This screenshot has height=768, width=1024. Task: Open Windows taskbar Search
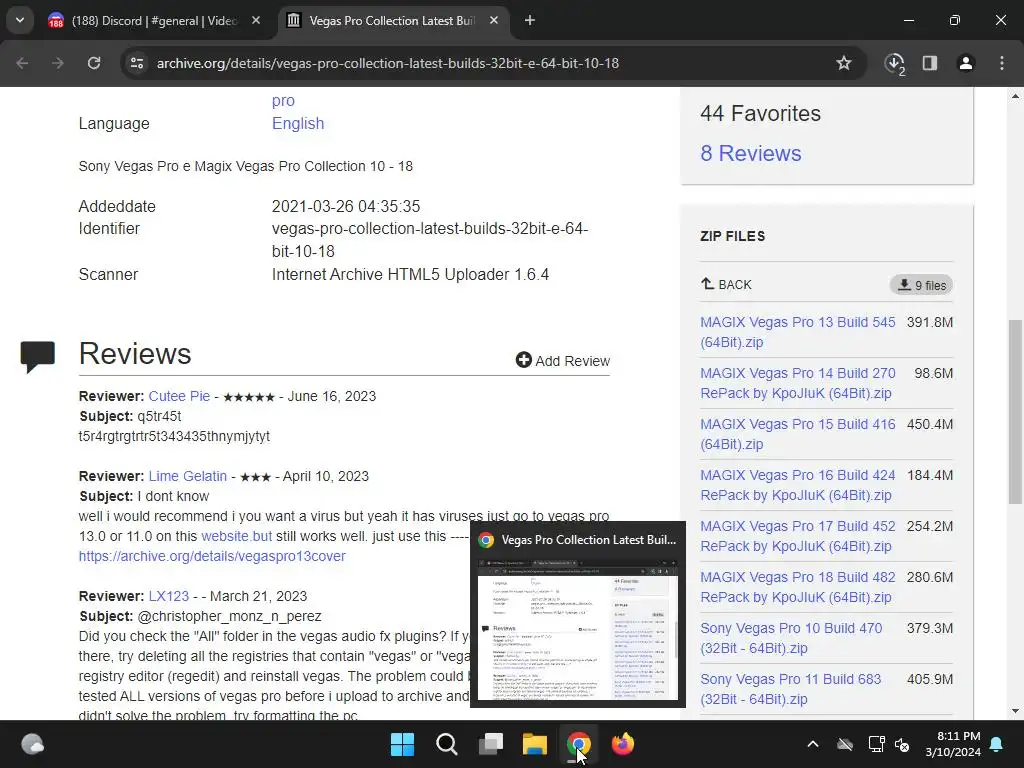click(447, 744)
